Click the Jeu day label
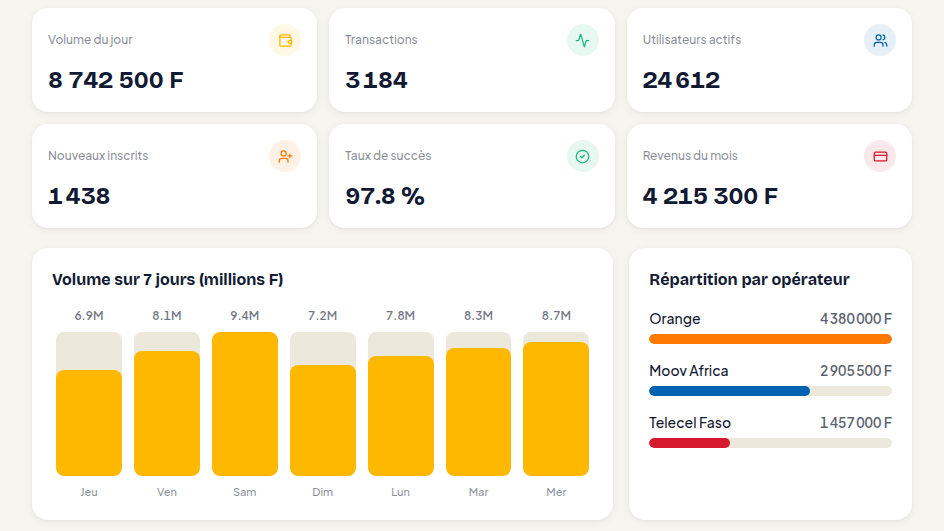The height and width of the screenshot is (531, 944). 89,492
